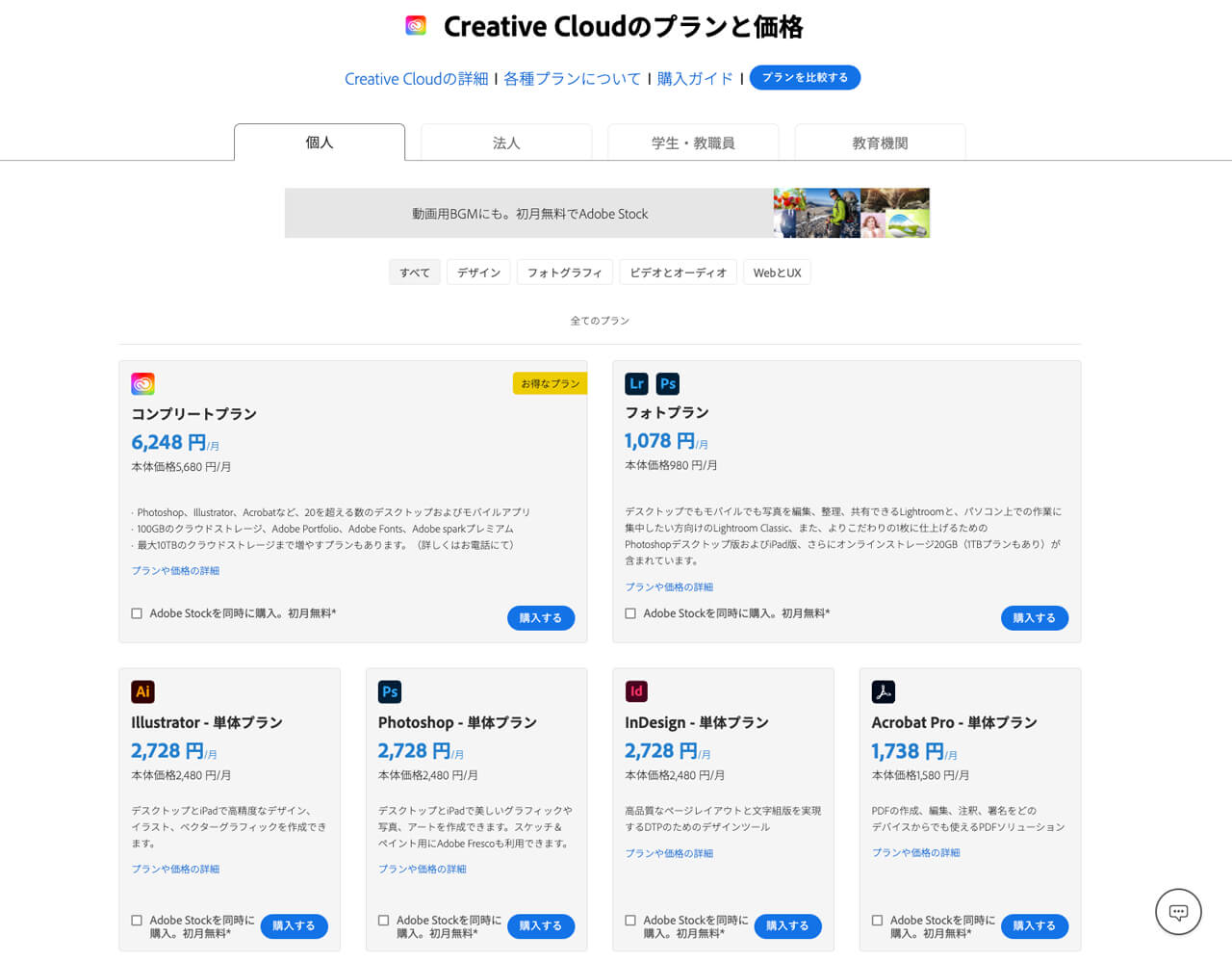1232x962 pixels.
Task: Click the Adobe Stock banner photo collage
Action: pos(852,213)
